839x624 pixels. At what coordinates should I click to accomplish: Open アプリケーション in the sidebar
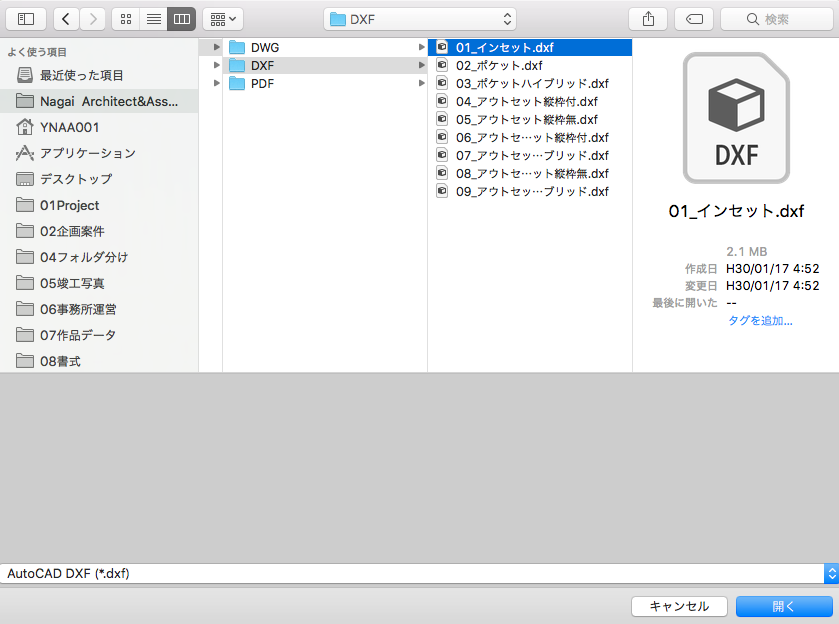[x=99, y=153]
